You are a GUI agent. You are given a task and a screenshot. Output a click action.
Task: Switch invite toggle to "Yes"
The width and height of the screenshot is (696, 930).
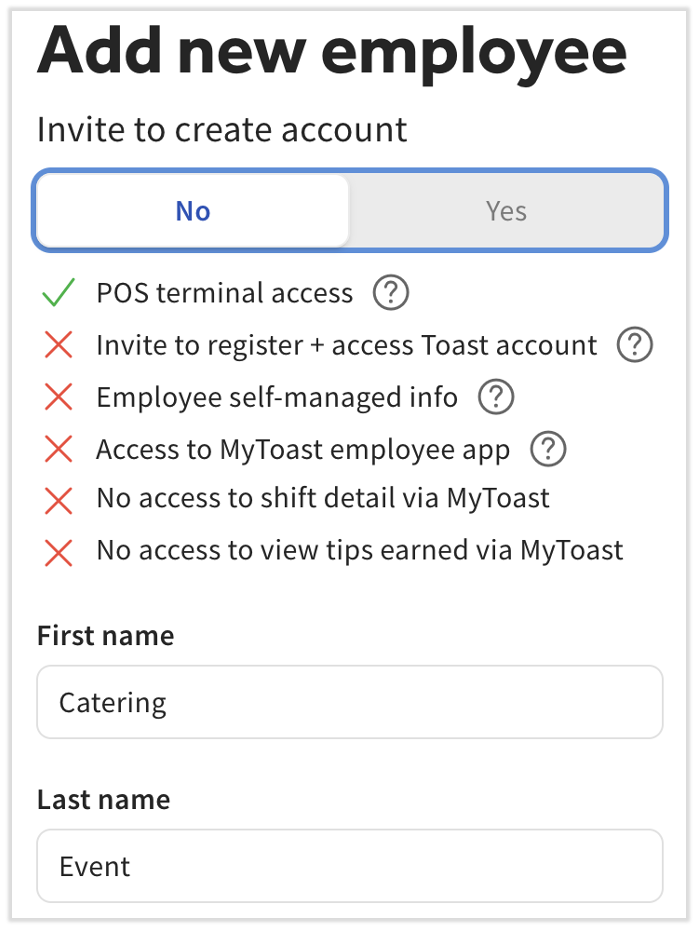coord(506,211)
